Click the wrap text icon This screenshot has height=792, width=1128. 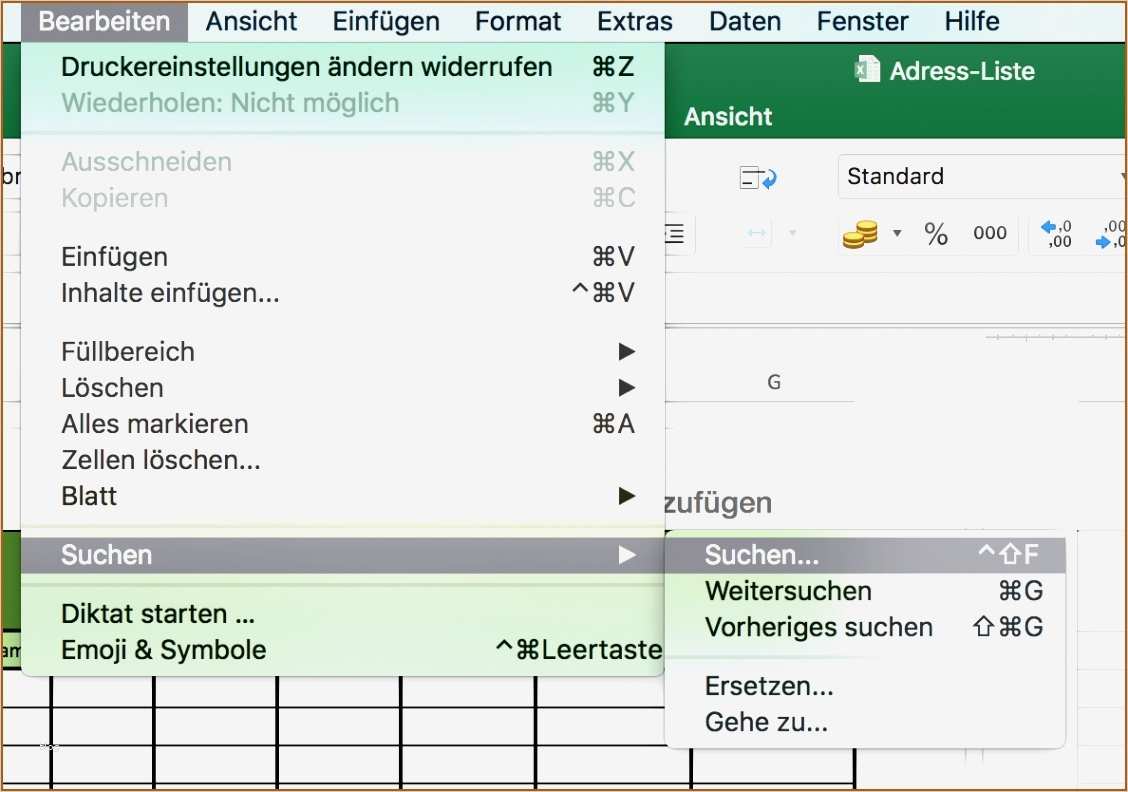(758, 177)
